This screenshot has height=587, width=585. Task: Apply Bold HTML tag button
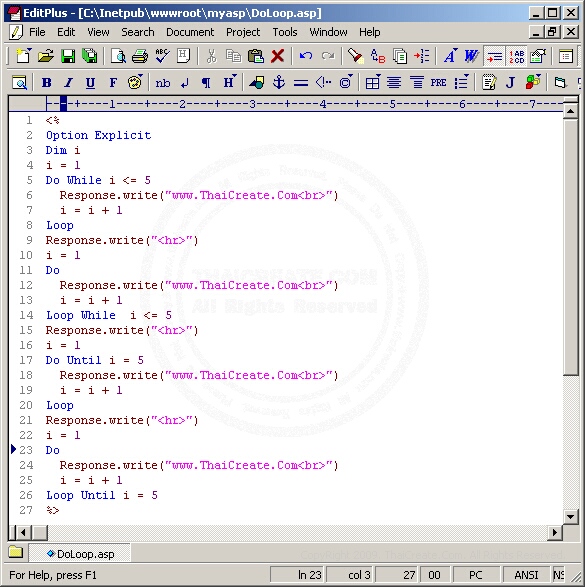pos(46,82)
